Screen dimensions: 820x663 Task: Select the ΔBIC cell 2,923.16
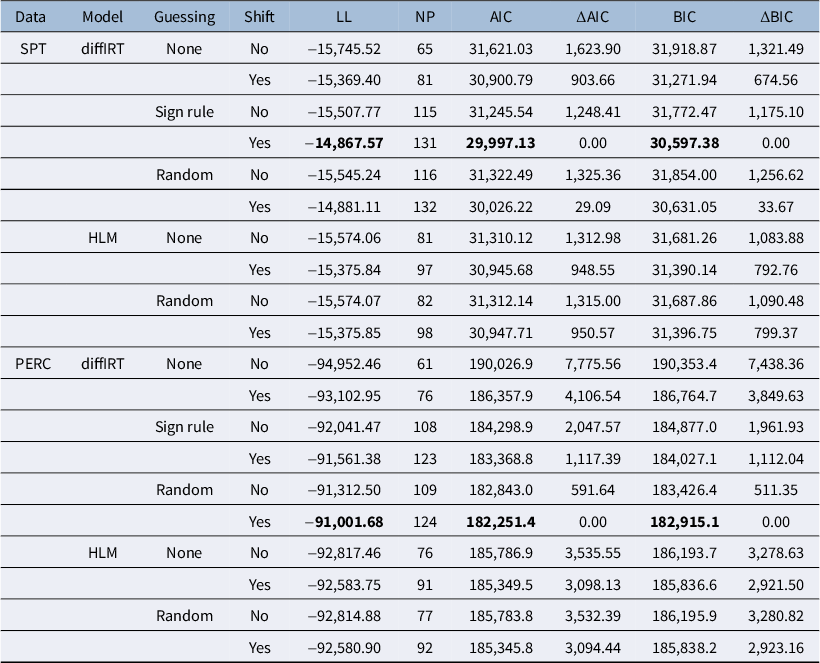776,647
